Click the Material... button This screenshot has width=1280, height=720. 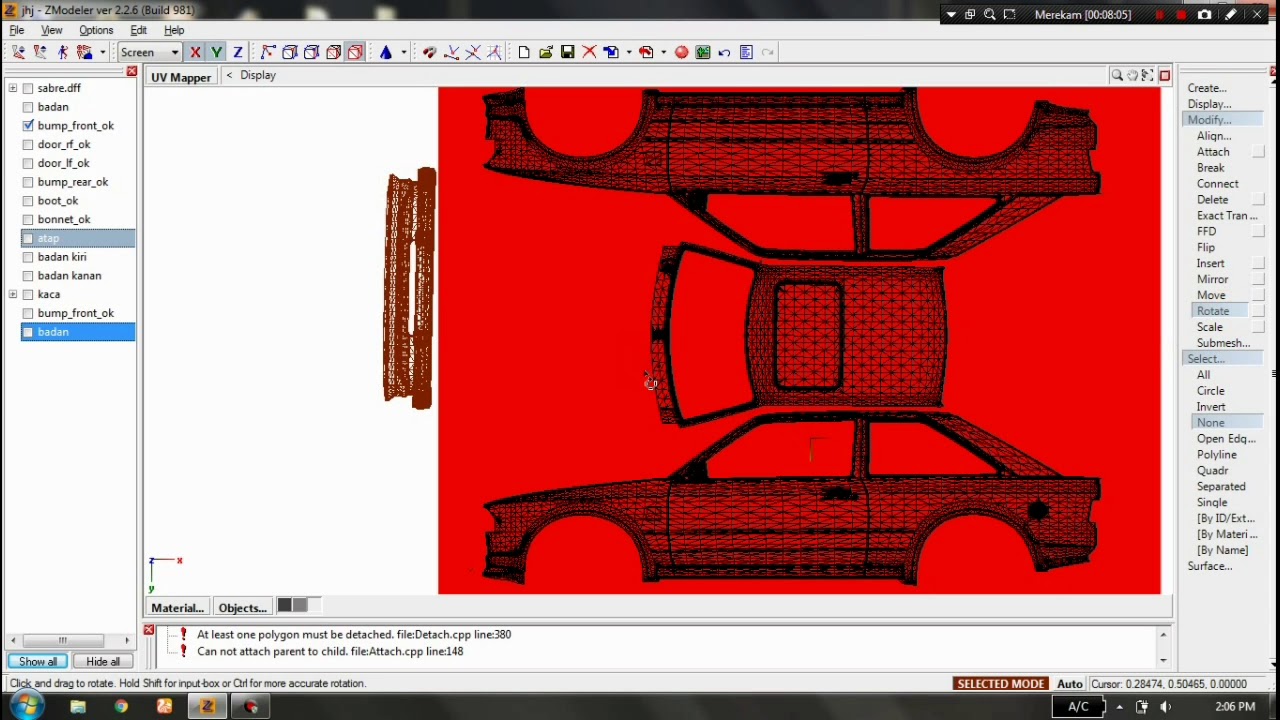pos(178,607)
